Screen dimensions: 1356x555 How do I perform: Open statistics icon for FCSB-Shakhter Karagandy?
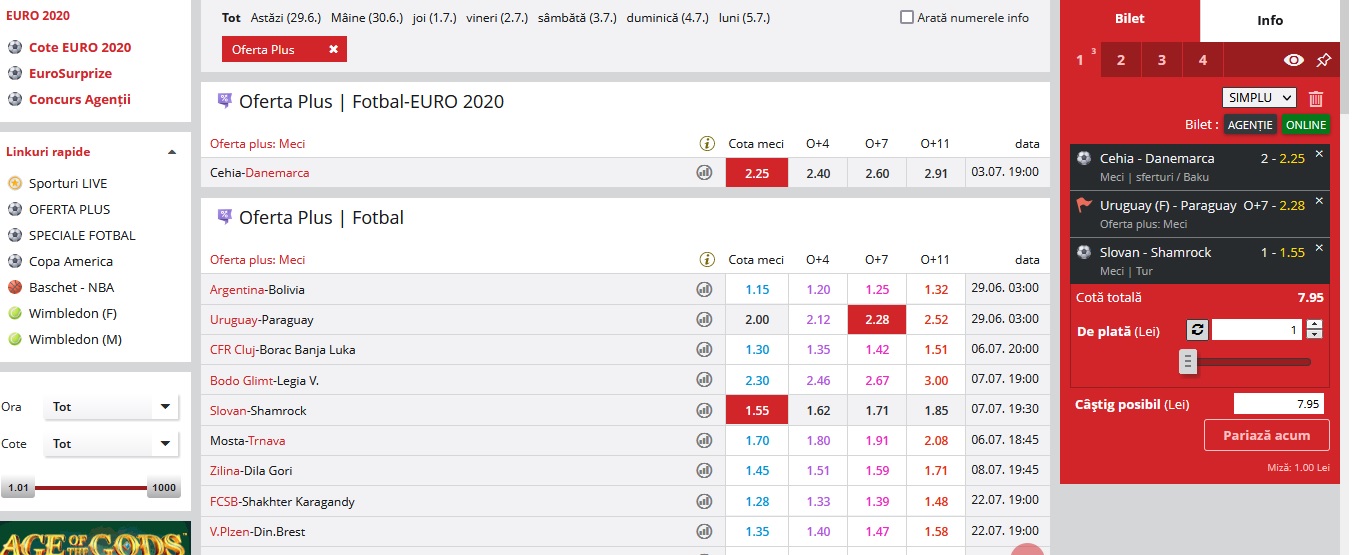tap(705, 501)
